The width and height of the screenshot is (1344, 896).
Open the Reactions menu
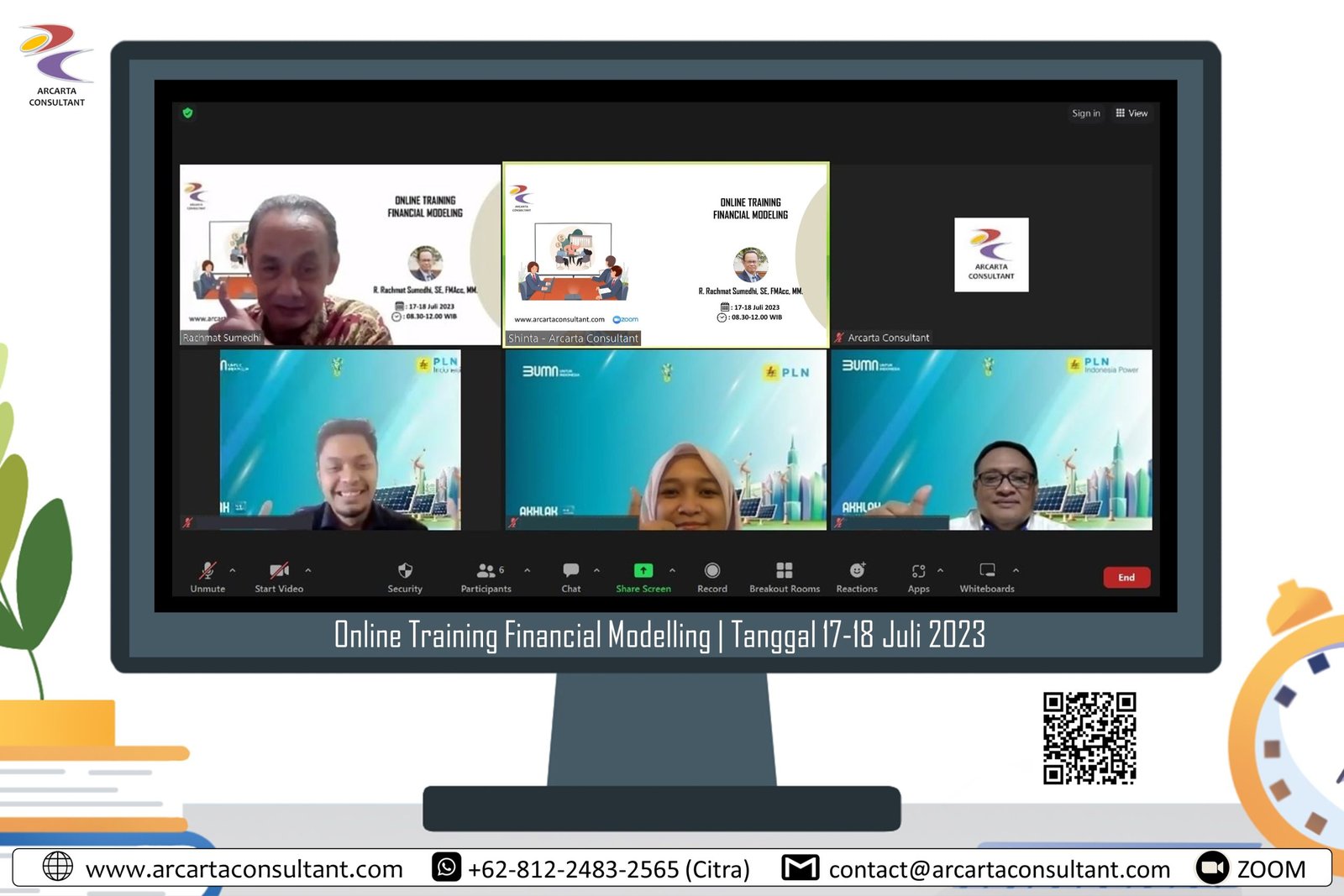click(x=857, y=571)
